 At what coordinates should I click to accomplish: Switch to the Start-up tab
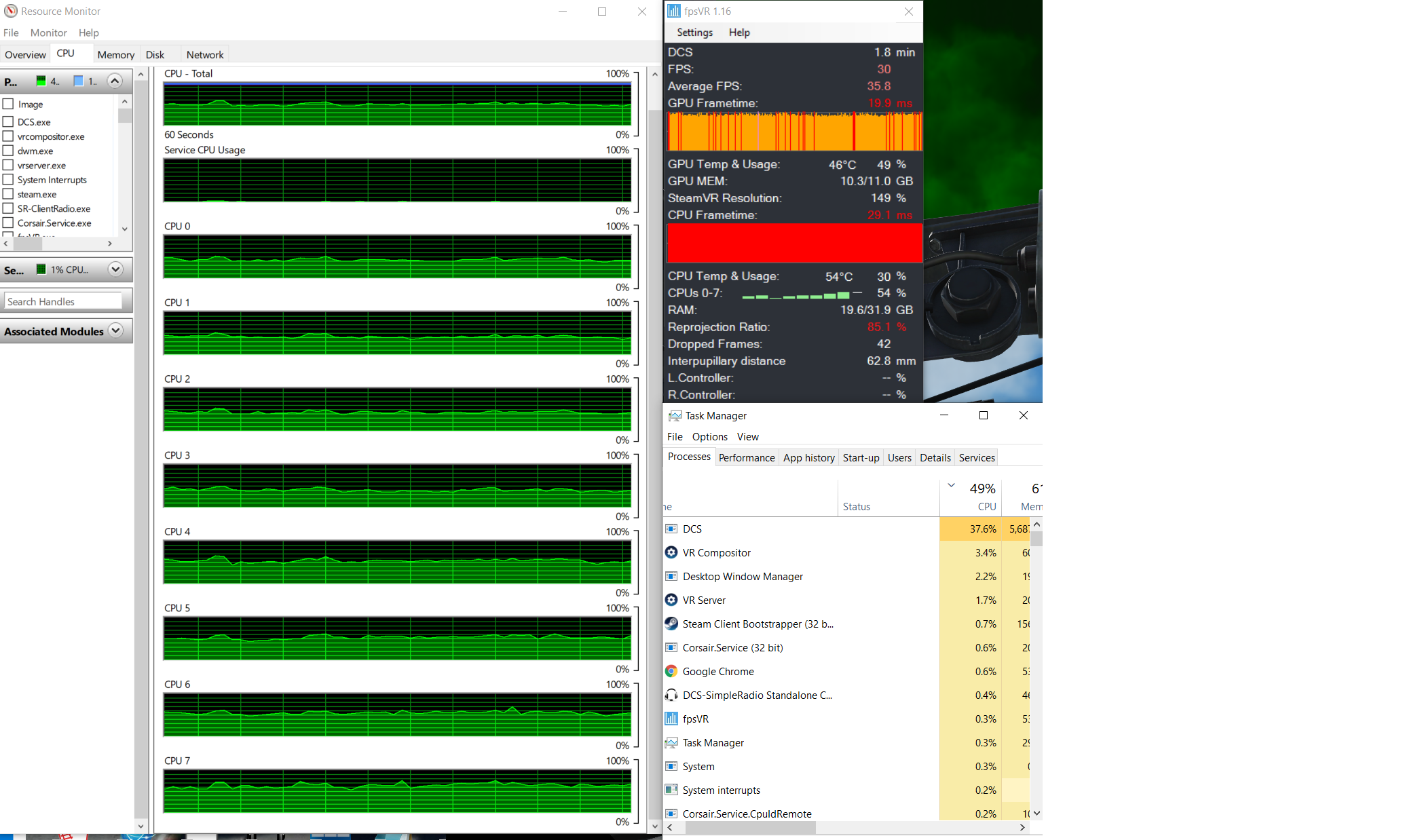point(861,458)
